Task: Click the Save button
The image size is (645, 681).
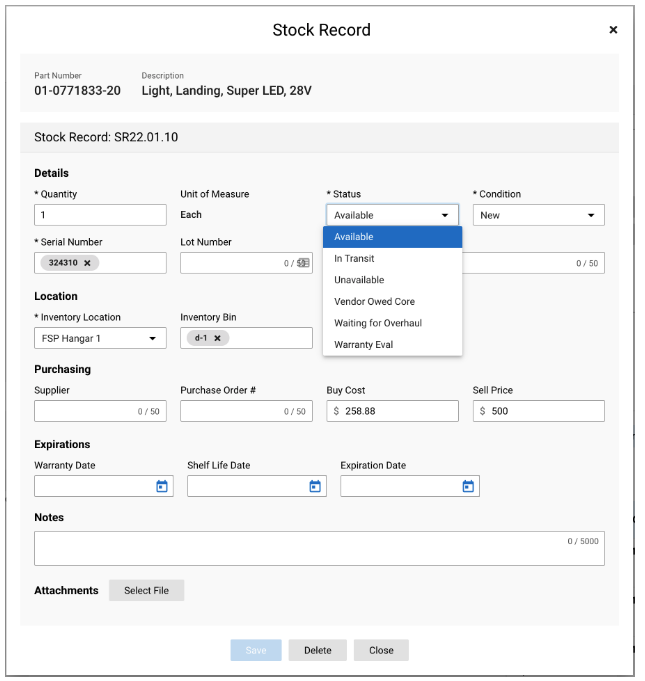Action: point(256,650)
